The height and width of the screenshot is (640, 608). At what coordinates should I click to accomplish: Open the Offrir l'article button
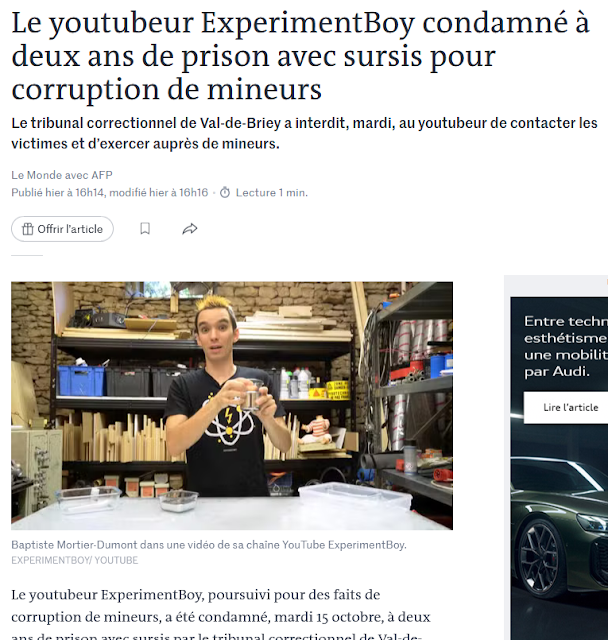tap(62, 229)
